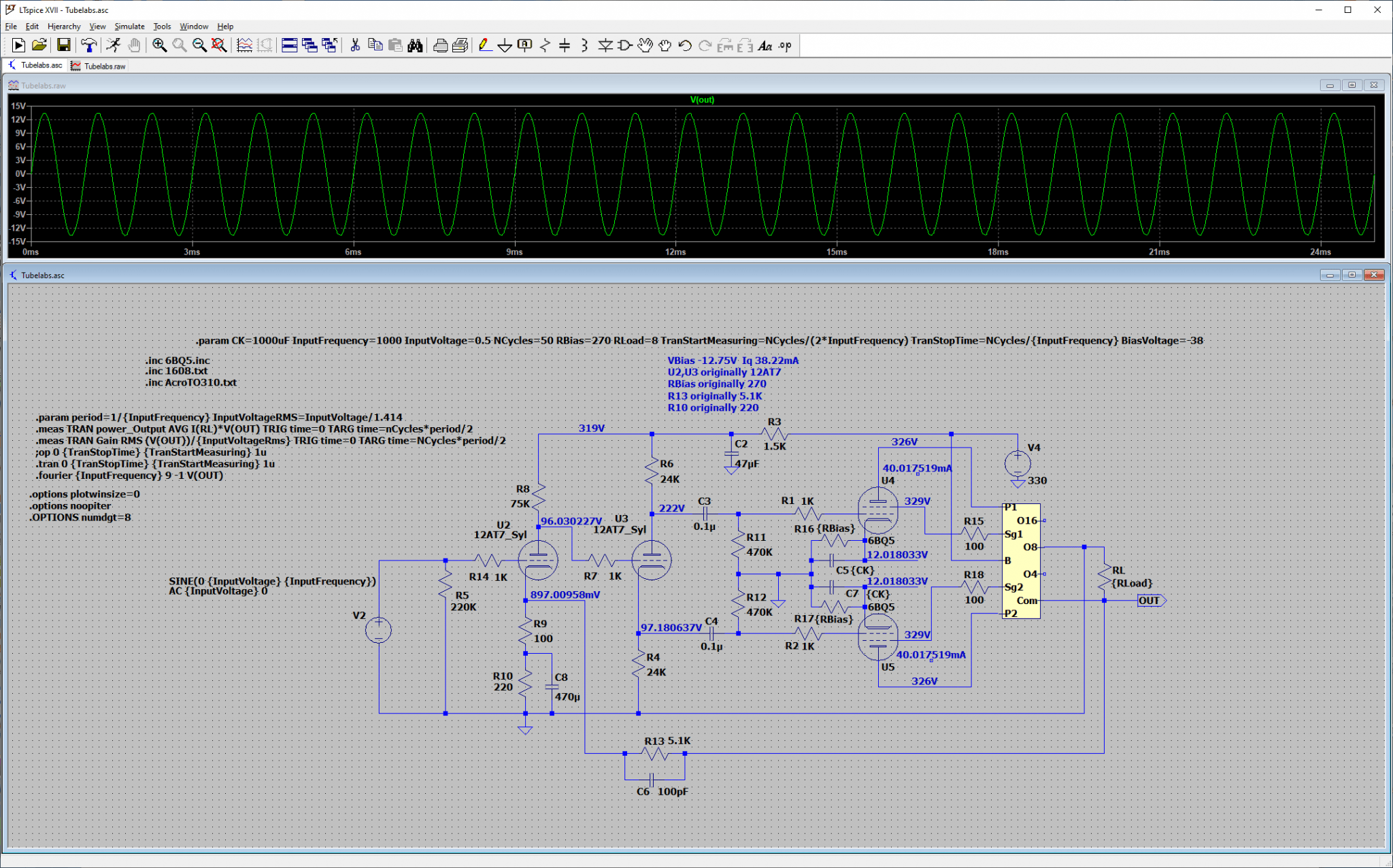Select the SPICE directive .op tool
The width and height of the screenshot is (1393, 868).
(x=785, y=46)
